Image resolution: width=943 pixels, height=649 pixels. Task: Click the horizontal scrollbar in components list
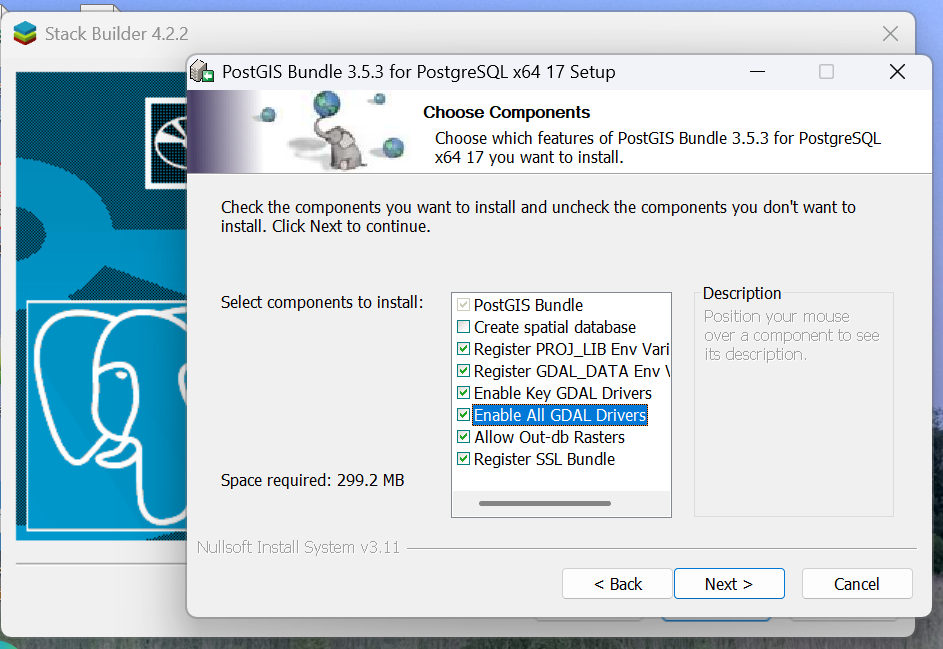[544, 503]
